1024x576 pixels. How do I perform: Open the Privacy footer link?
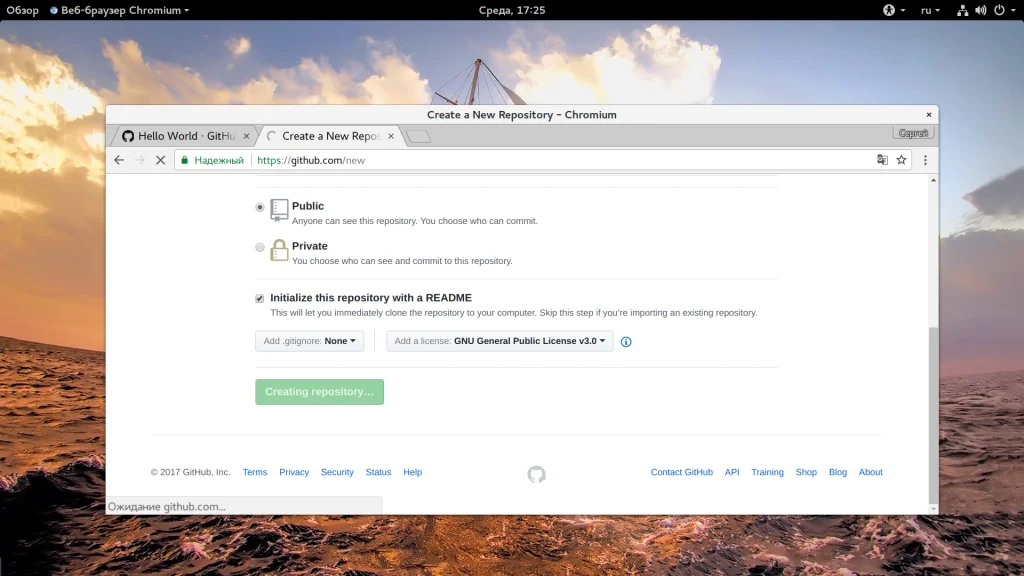(294, 472)
